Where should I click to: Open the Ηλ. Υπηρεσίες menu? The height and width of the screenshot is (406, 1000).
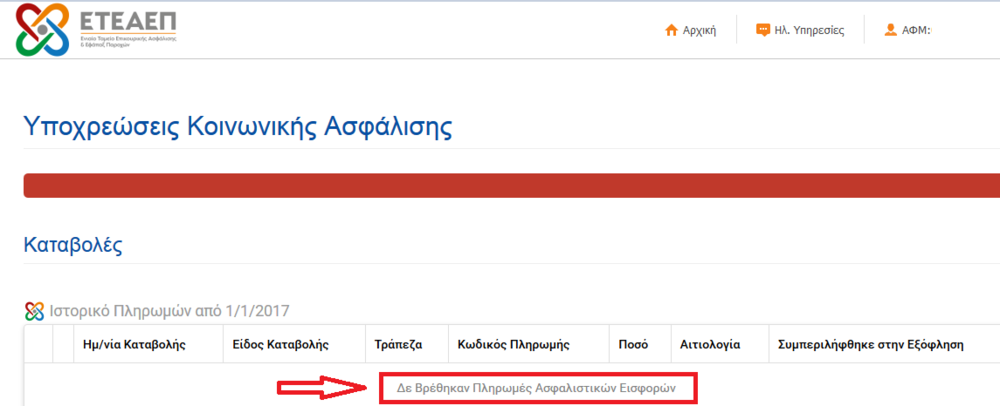pos(809,30)
